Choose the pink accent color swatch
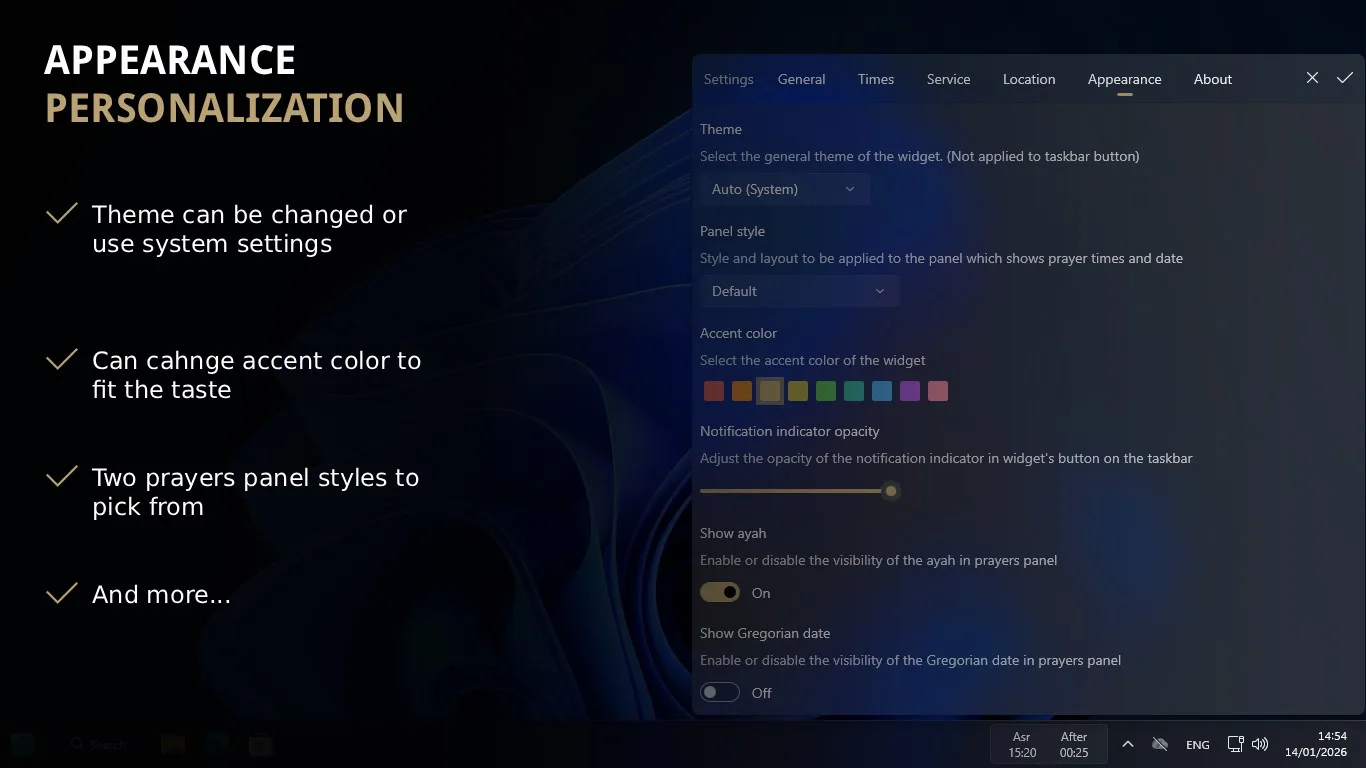The height and width of the screenshot is (768, 1366). coord(938,391)
